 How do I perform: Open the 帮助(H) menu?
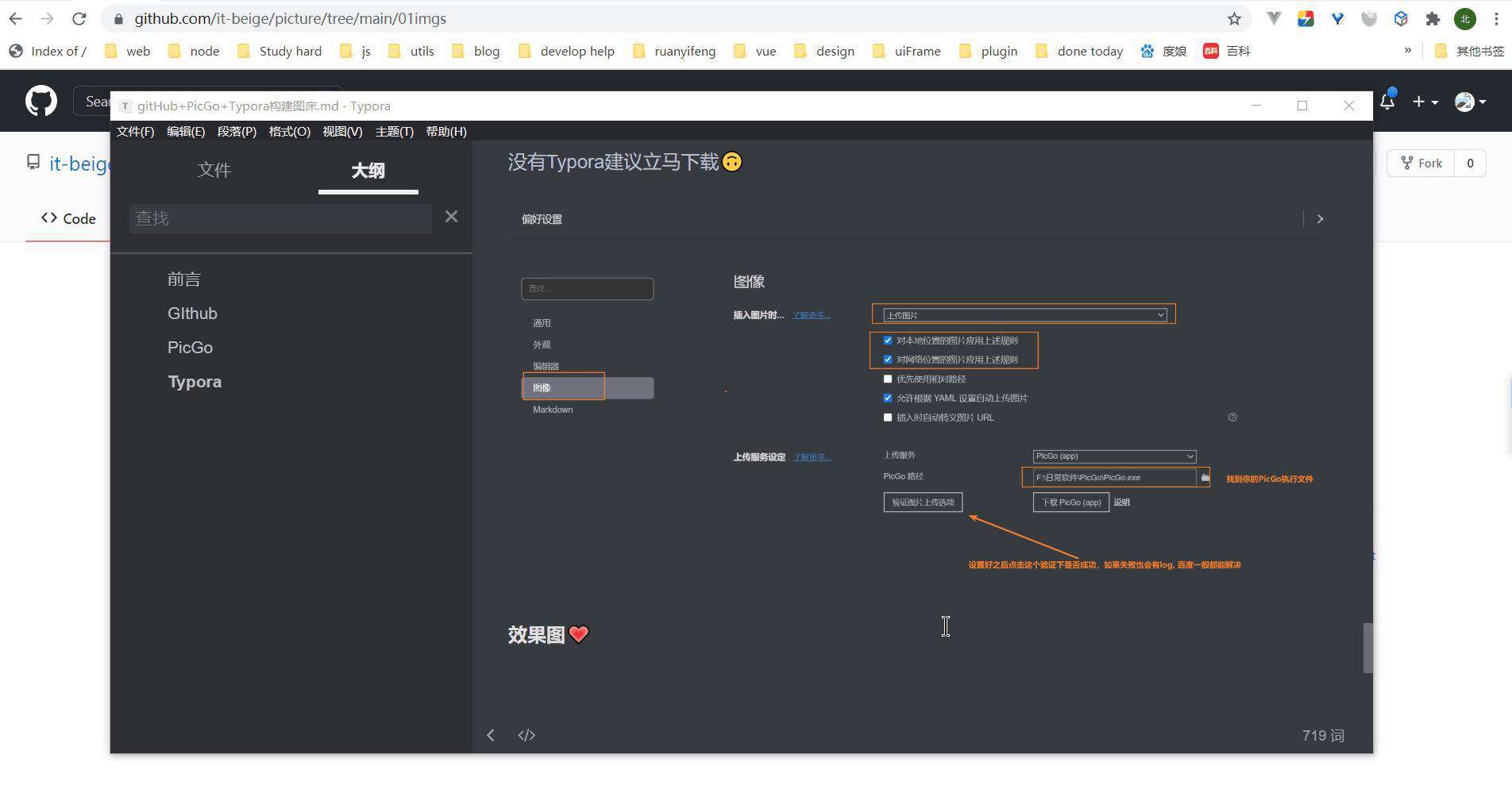tap(446, 131)
